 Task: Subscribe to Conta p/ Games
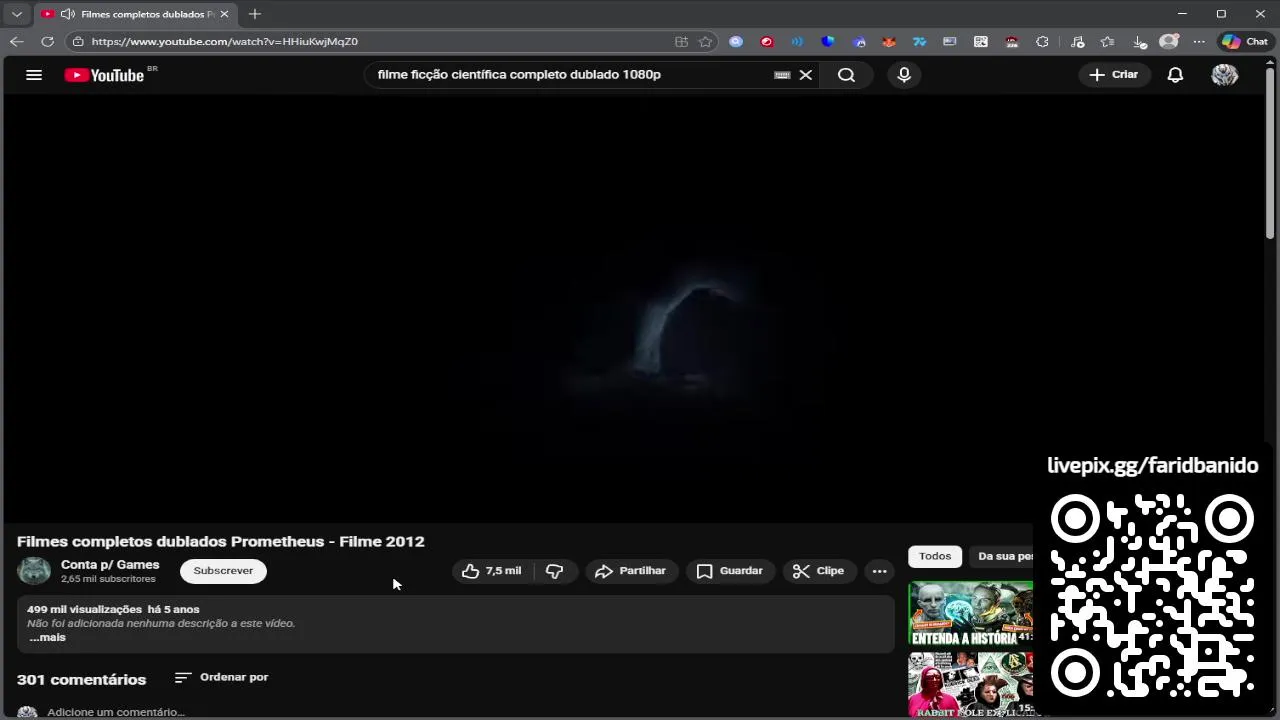coord(223,571)
